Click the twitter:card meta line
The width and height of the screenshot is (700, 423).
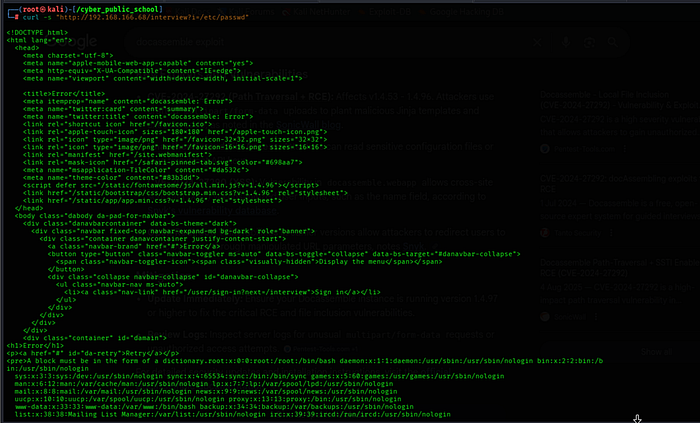(x=113, y=109)
